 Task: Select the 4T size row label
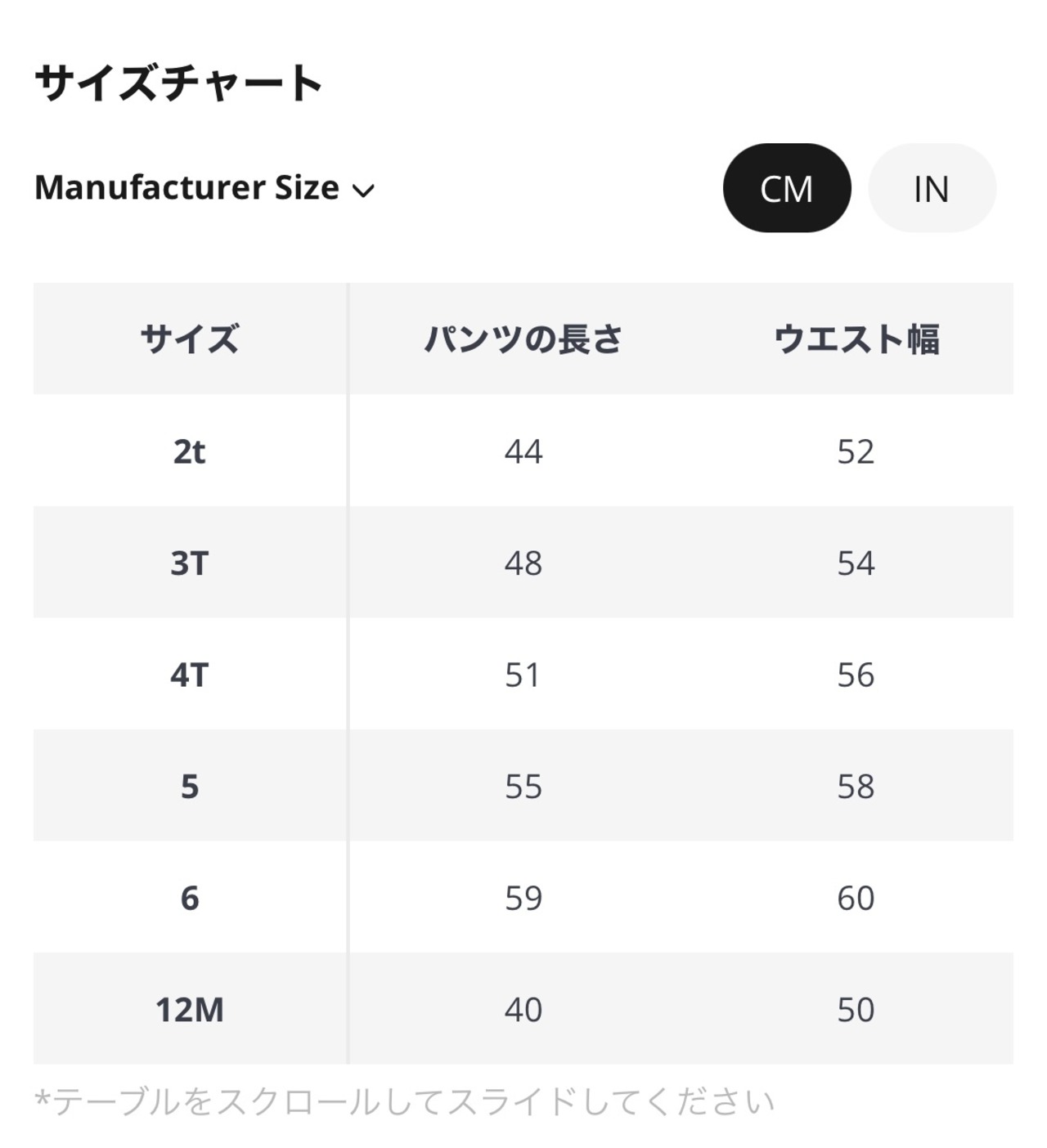[189, 675]
